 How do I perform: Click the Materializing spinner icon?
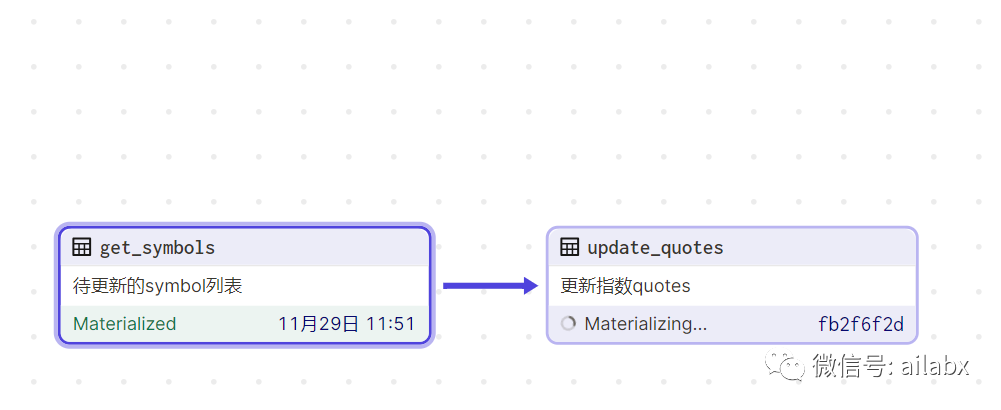[x=569, y=324]
